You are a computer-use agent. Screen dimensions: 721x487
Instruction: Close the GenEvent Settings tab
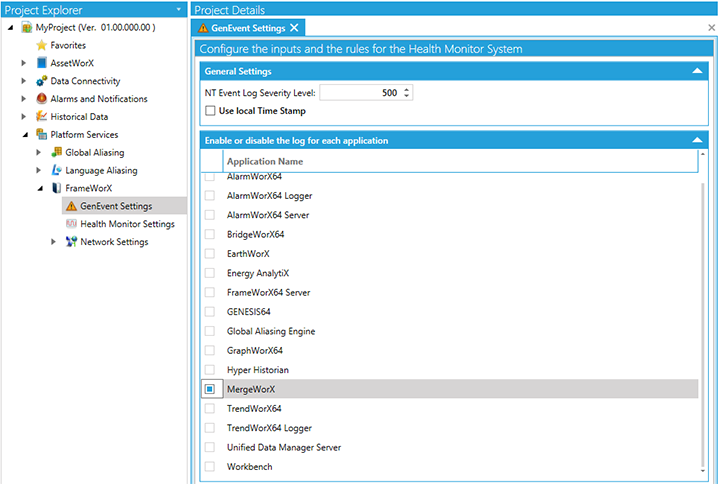click(295, 28)
